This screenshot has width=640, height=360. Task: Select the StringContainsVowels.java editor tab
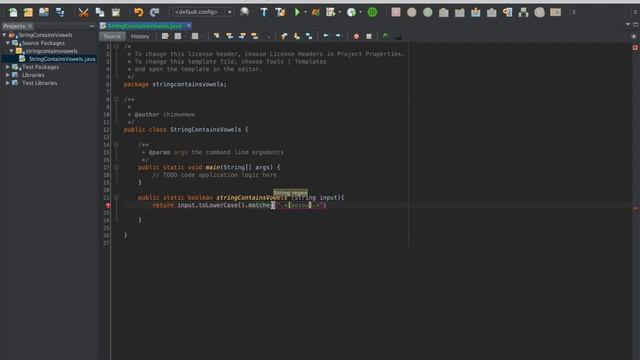point(144,26)
